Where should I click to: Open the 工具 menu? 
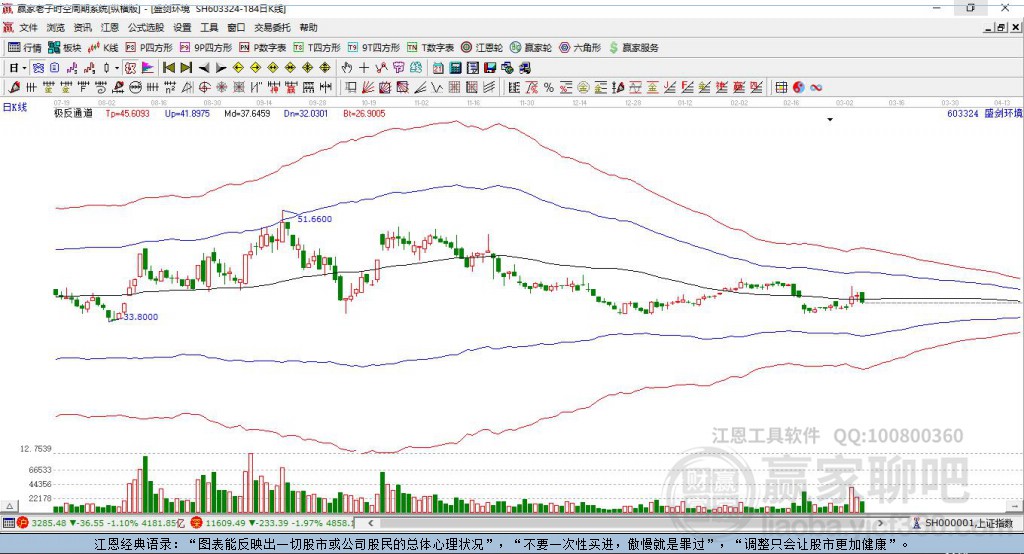209,27
